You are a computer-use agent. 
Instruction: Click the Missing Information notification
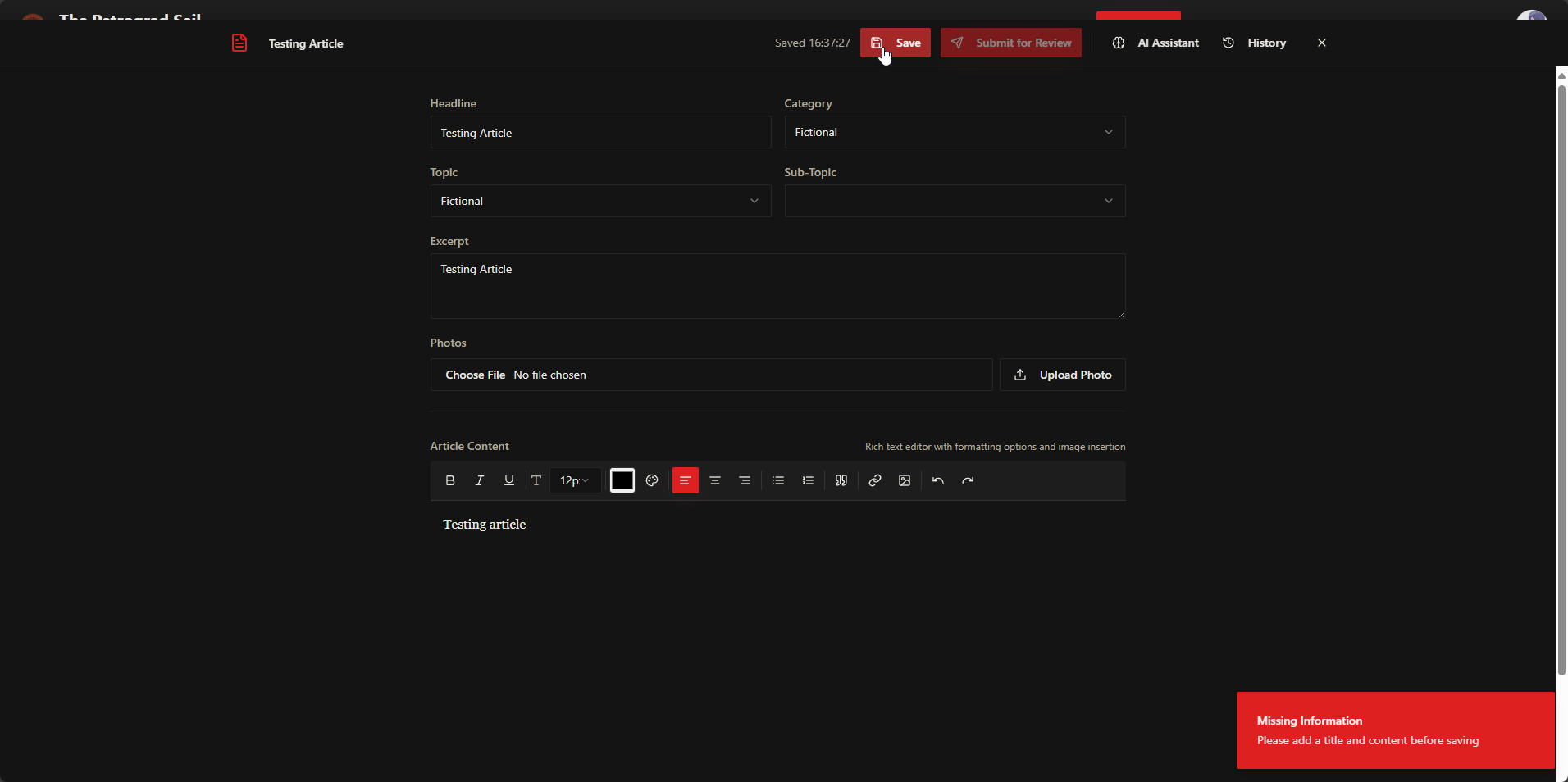tap(1396, 730)
